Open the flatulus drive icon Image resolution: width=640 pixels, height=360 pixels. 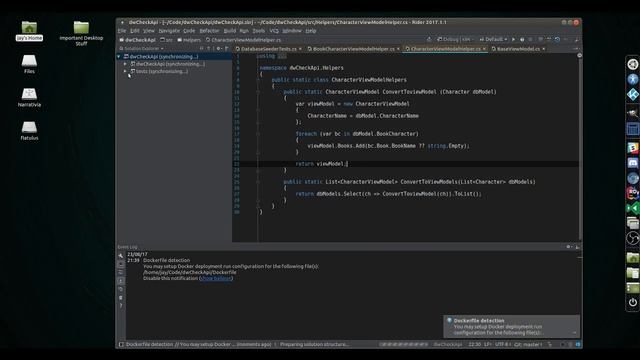coord(29,131)
